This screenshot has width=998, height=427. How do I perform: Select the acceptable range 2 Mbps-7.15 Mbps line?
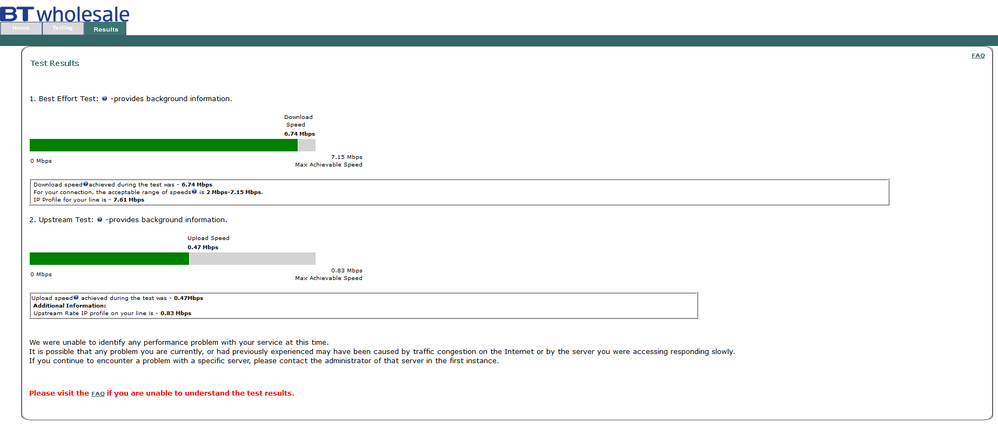pyautogui.click(x=148, y=192)
